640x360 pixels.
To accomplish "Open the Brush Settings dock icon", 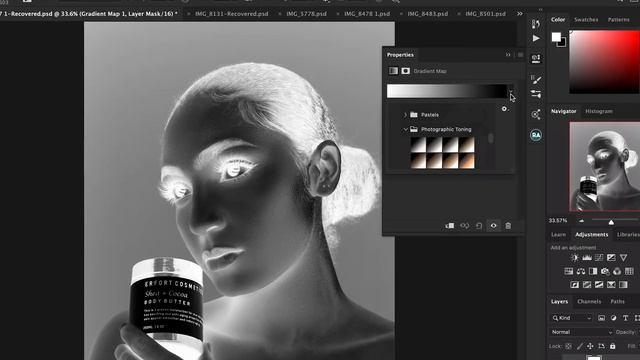I will tap(536, 79).
